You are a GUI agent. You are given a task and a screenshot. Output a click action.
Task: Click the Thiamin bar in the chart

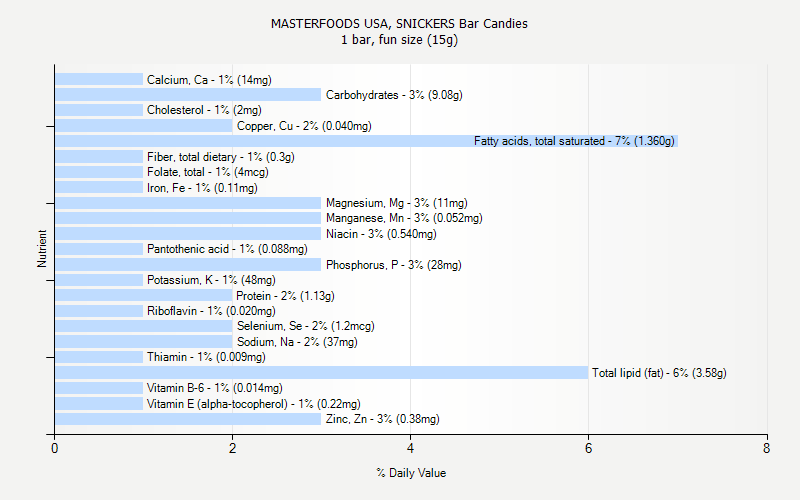pyautogui.click(x=99, y=357)
